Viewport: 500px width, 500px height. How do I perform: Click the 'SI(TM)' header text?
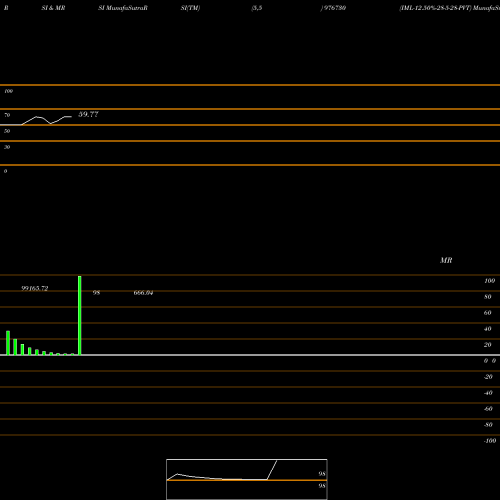[190, 8]
